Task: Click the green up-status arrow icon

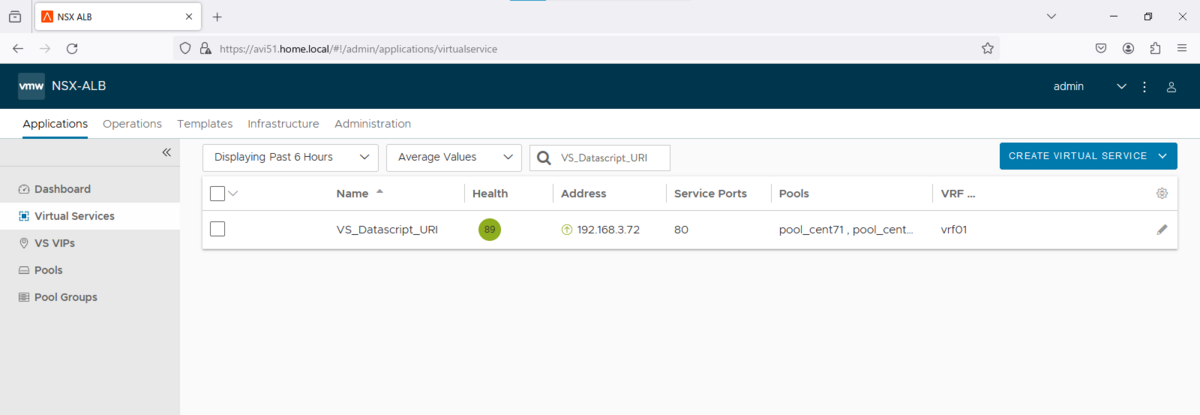Action: 567,229
